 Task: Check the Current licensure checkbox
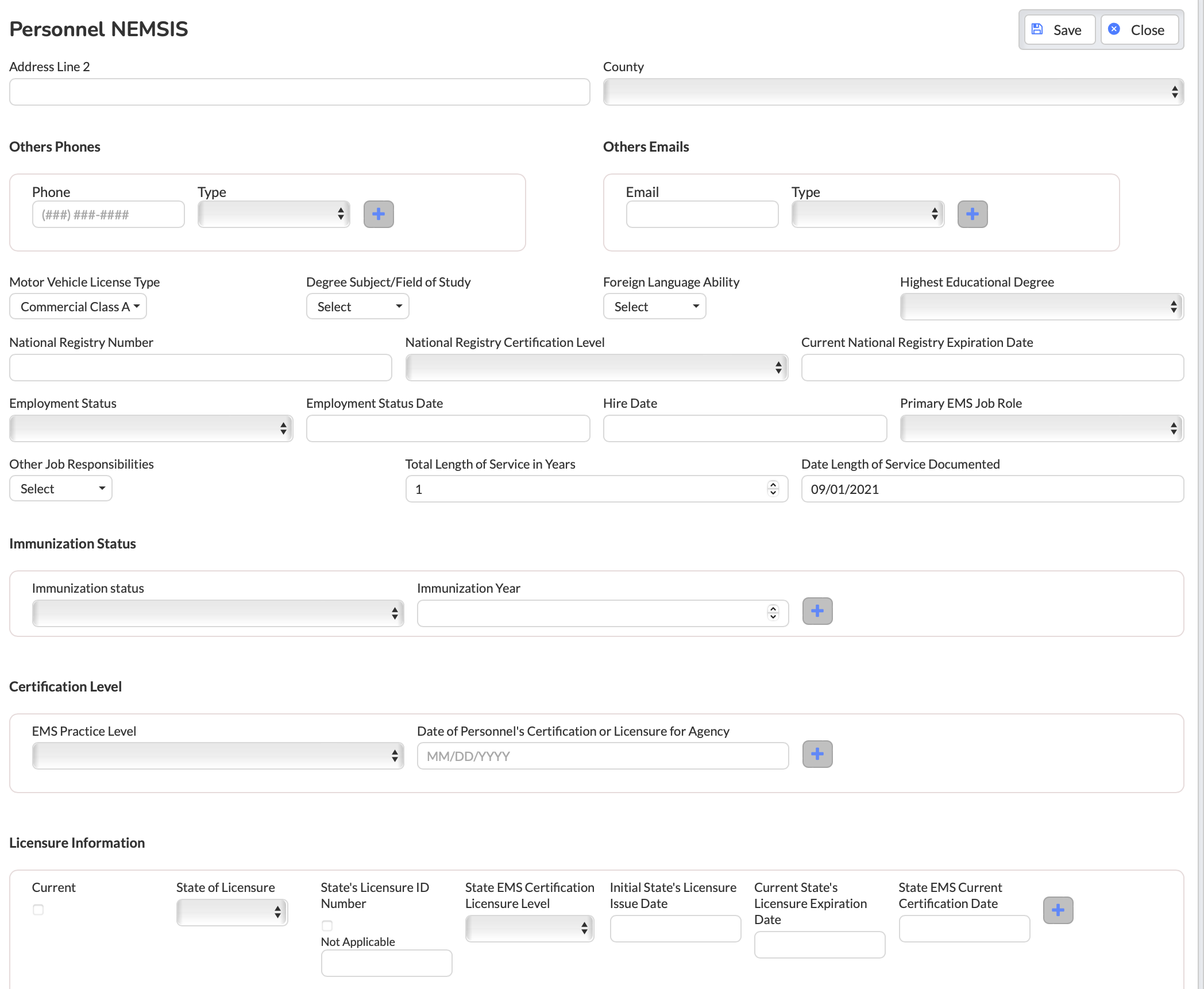(38, 910)
